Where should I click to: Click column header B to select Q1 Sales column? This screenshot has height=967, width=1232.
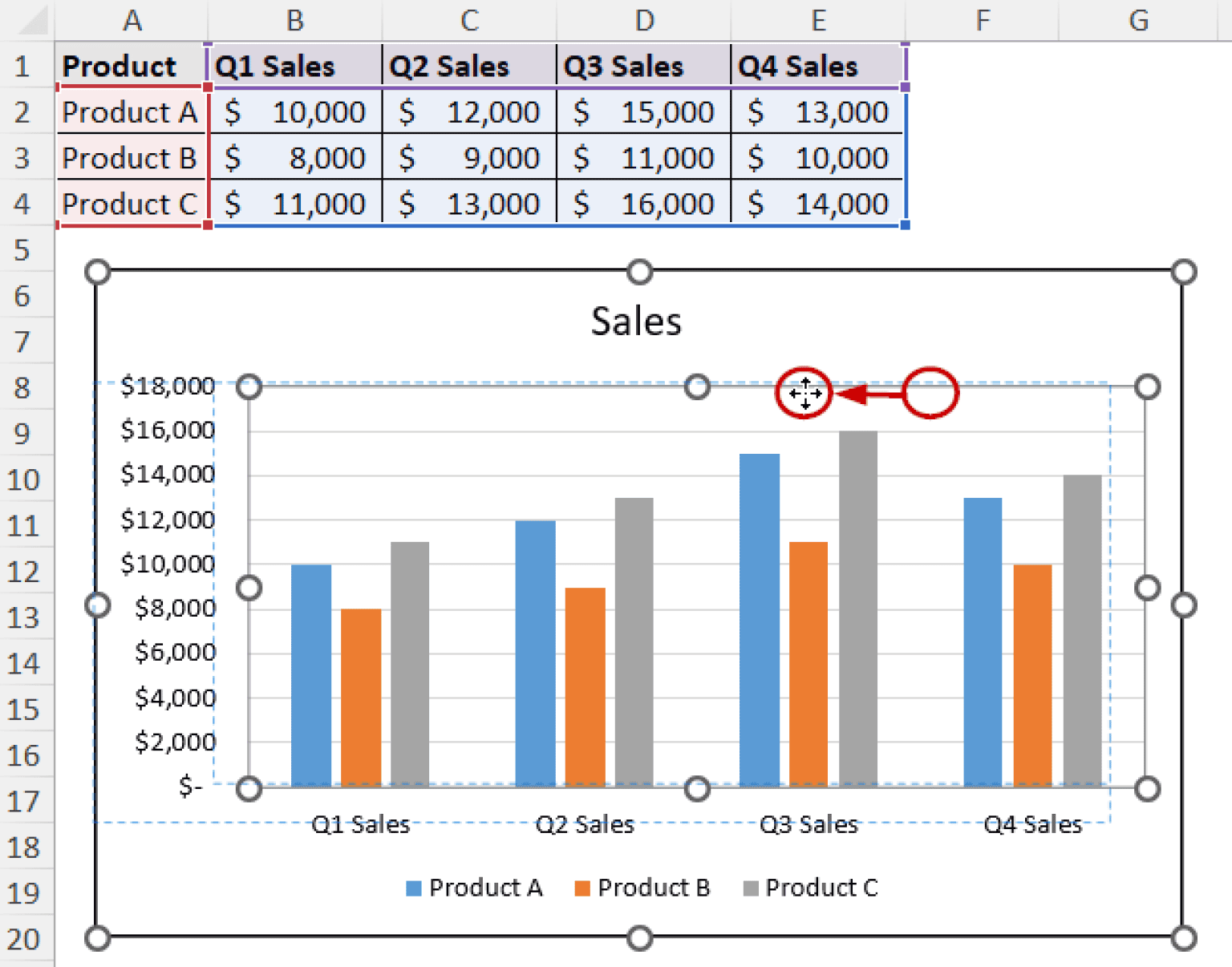[x=294, y=21]
